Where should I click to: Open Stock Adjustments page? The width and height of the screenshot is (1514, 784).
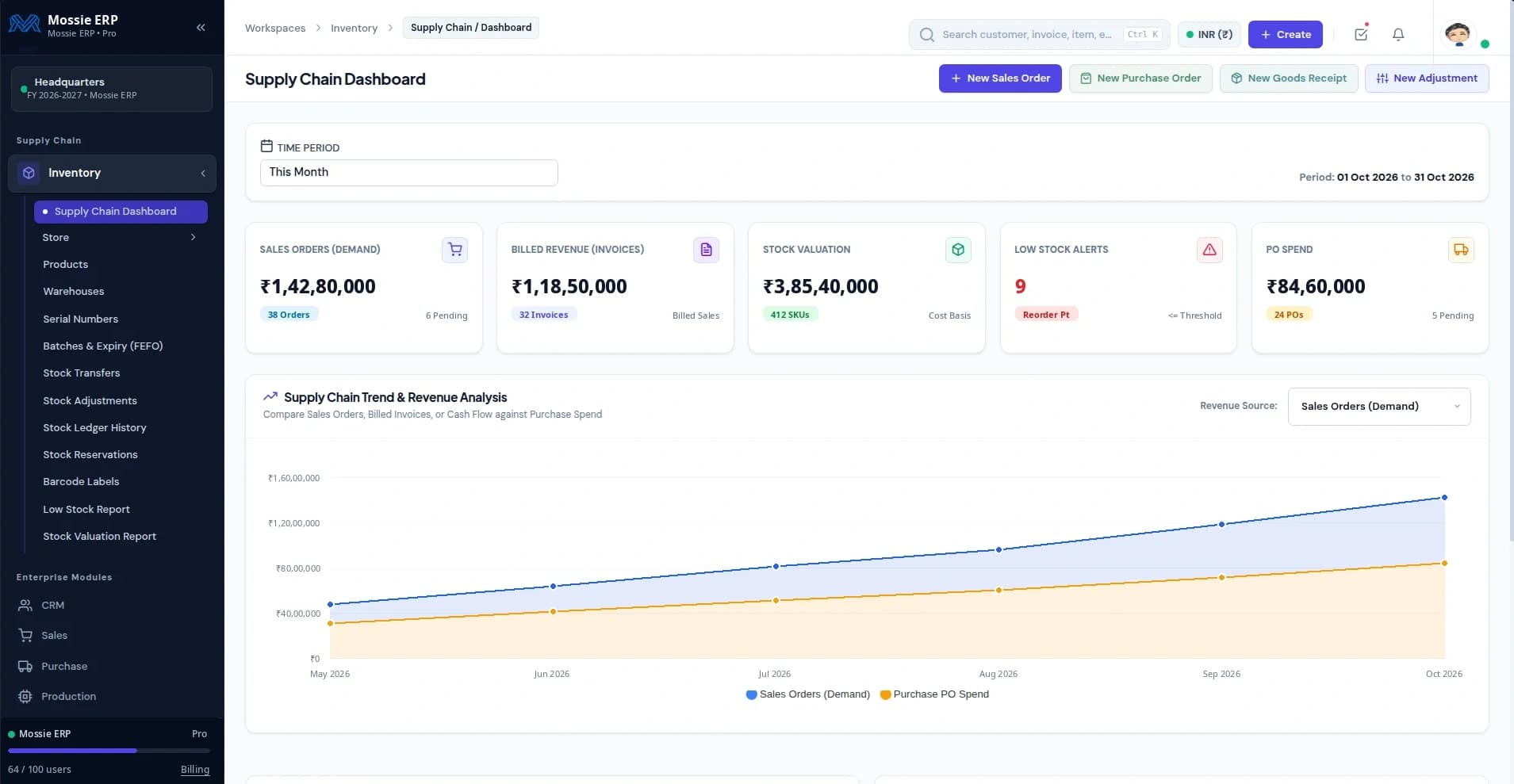coord(90,401)
